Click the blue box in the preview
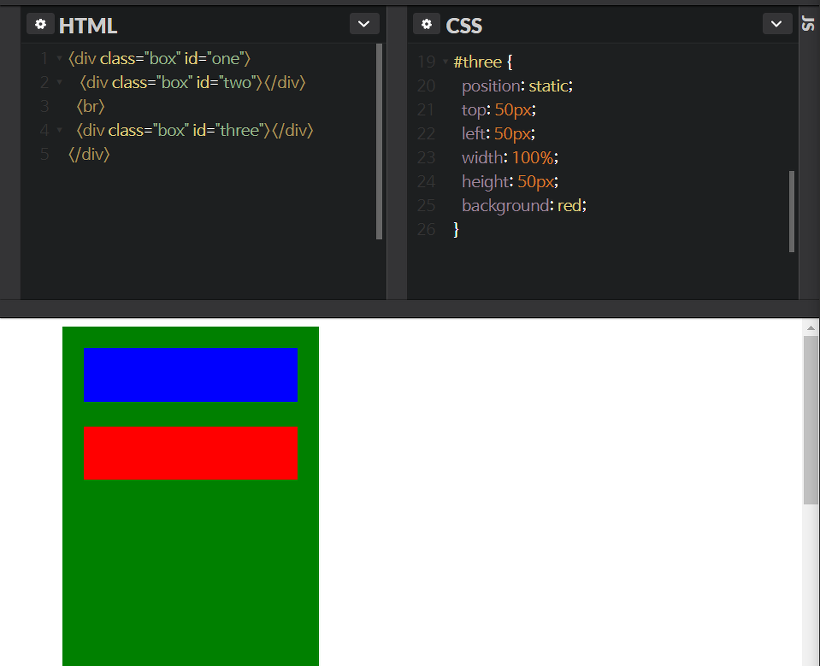820x666 pixels. point(191,375)
